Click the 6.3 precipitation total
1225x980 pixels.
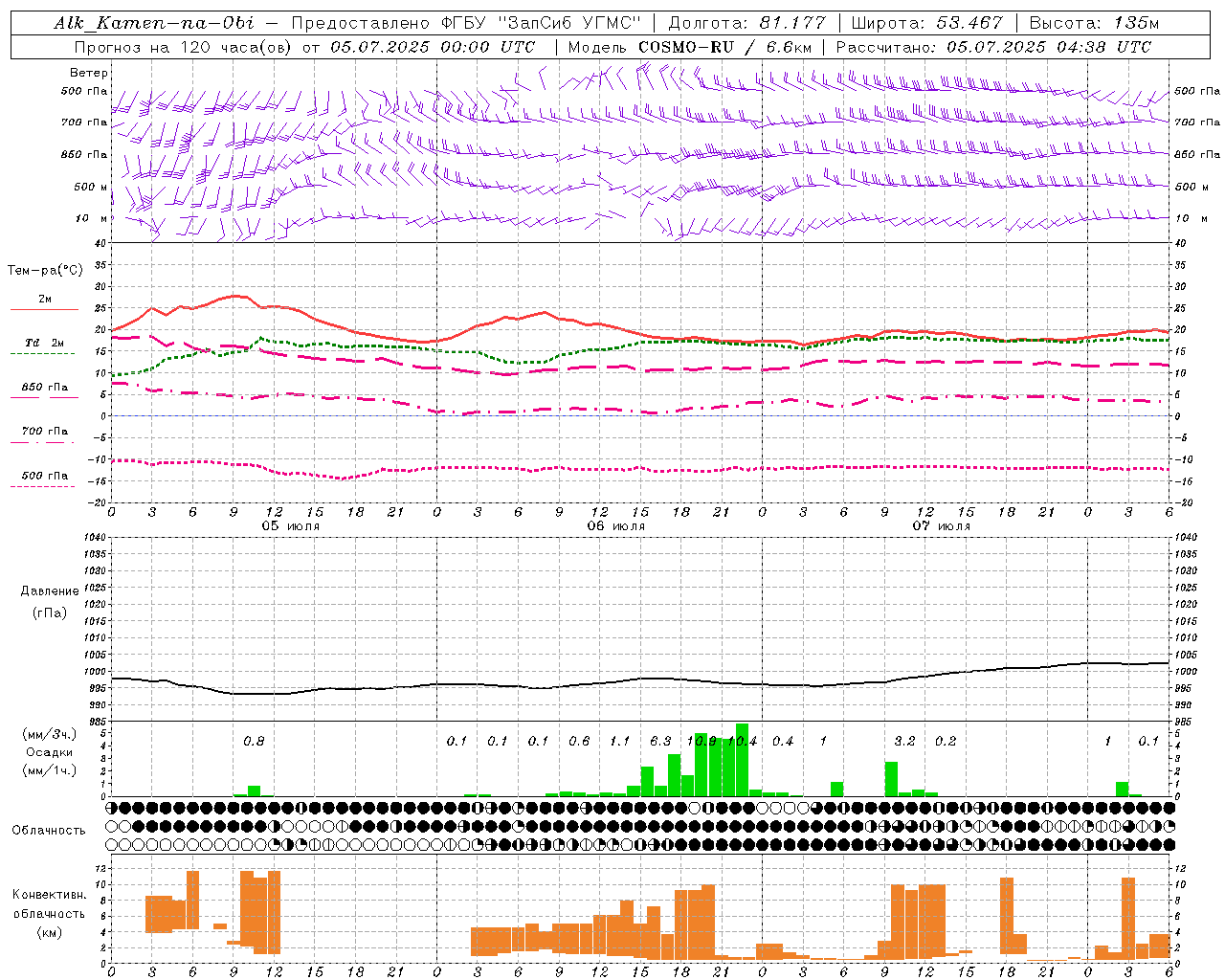[x=660, y=741]
